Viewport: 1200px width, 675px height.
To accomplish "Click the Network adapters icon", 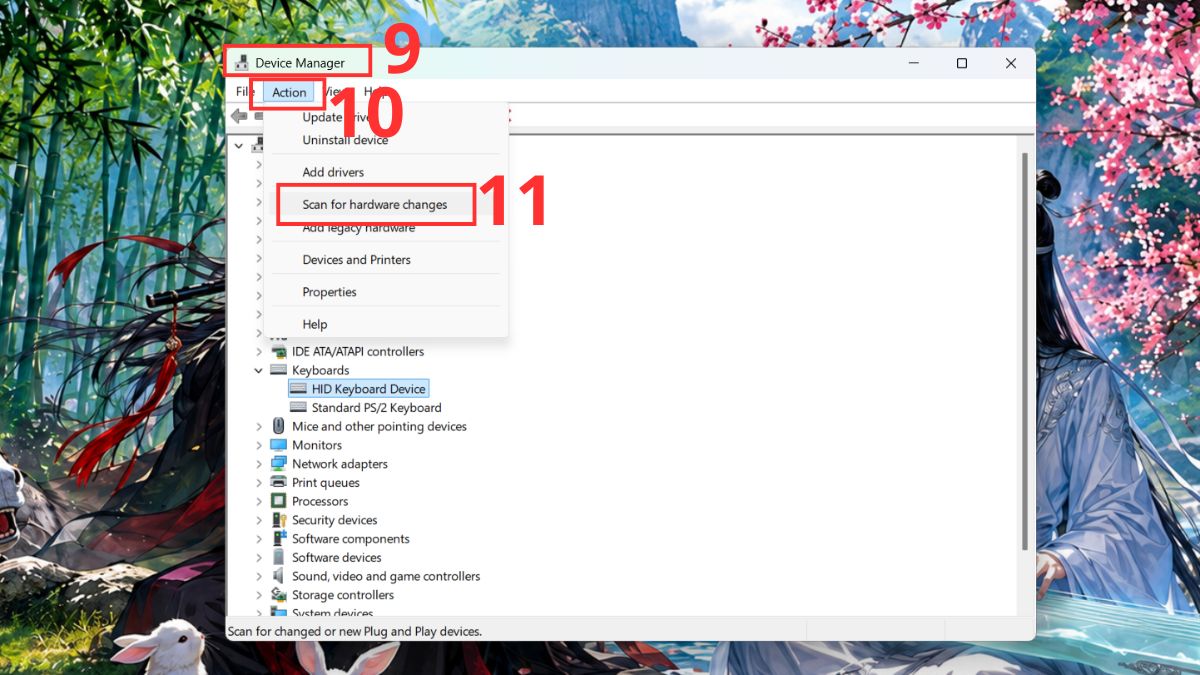I will pyautogui.click(x=279, y=464).
